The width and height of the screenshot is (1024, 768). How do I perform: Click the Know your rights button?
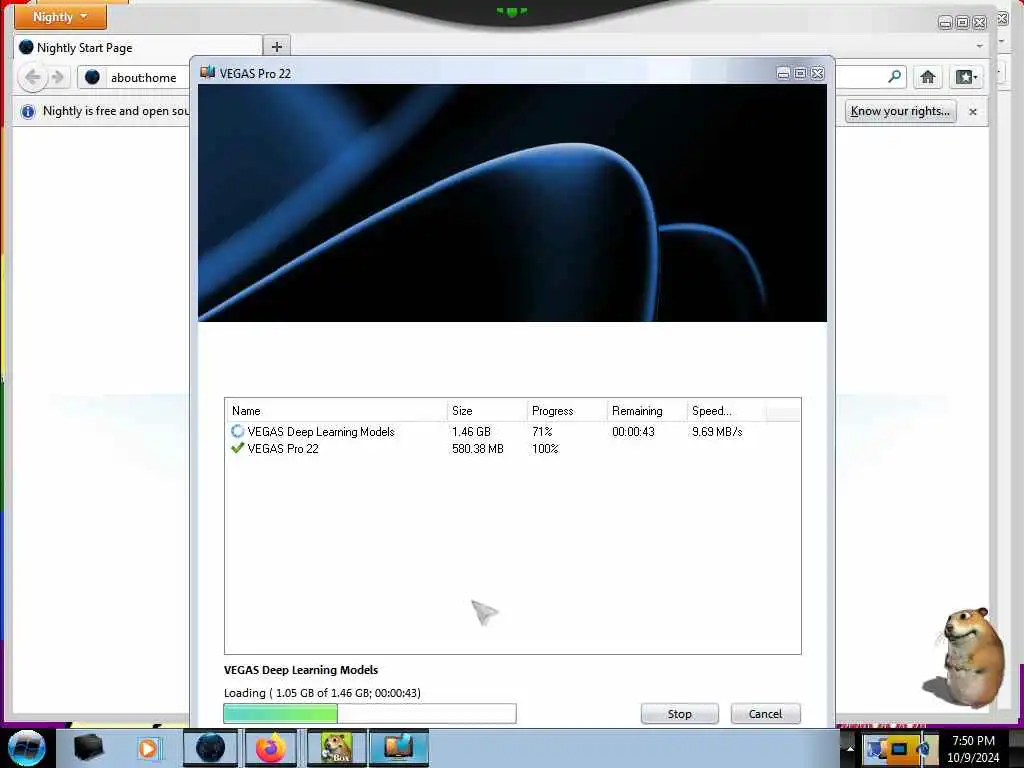coord(900,111)
